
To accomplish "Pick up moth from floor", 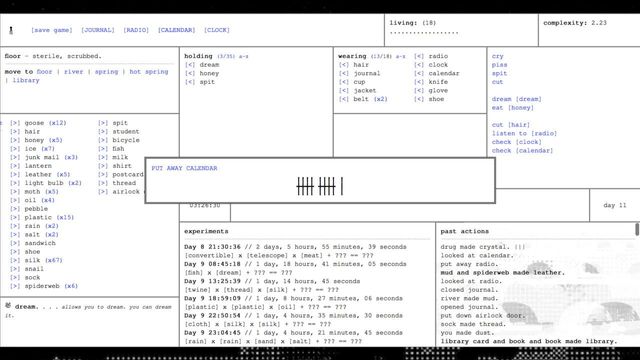I will (x=15, y=191).
